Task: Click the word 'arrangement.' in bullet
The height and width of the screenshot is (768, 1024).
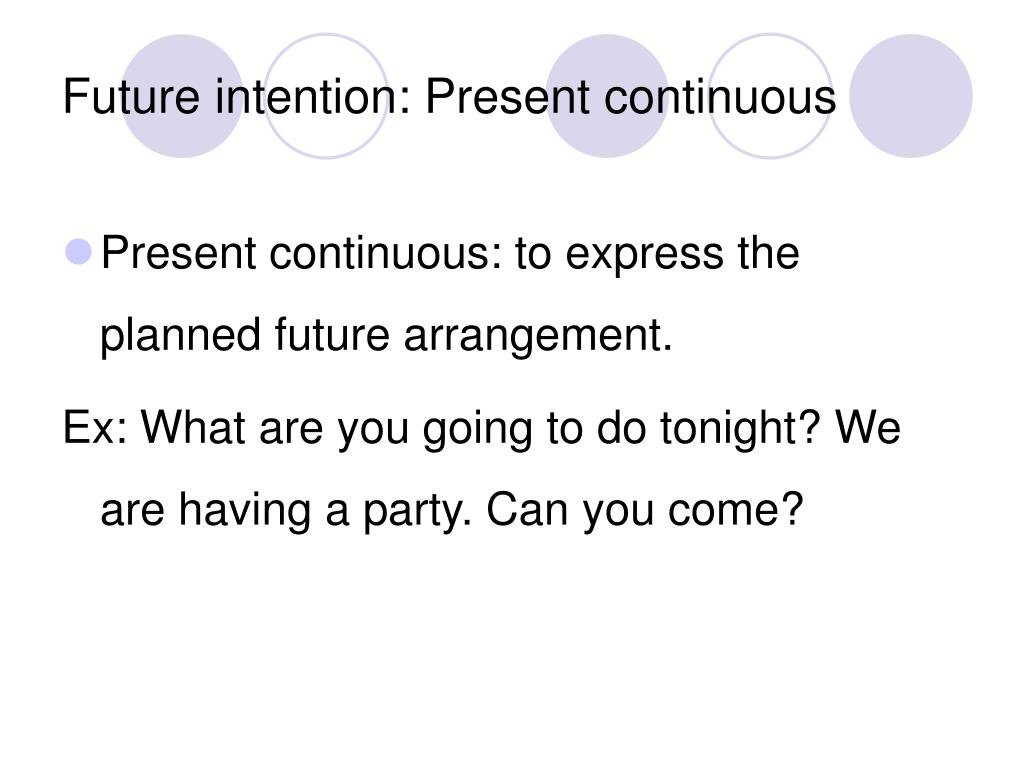Action: (x=538, y=337)
